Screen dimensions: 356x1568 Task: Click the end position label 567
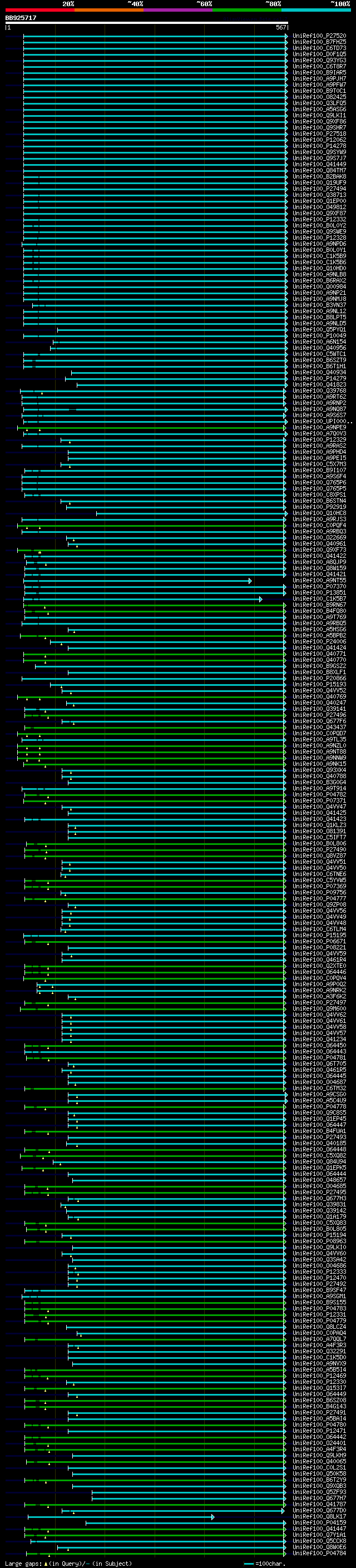[x=280, y=28]
